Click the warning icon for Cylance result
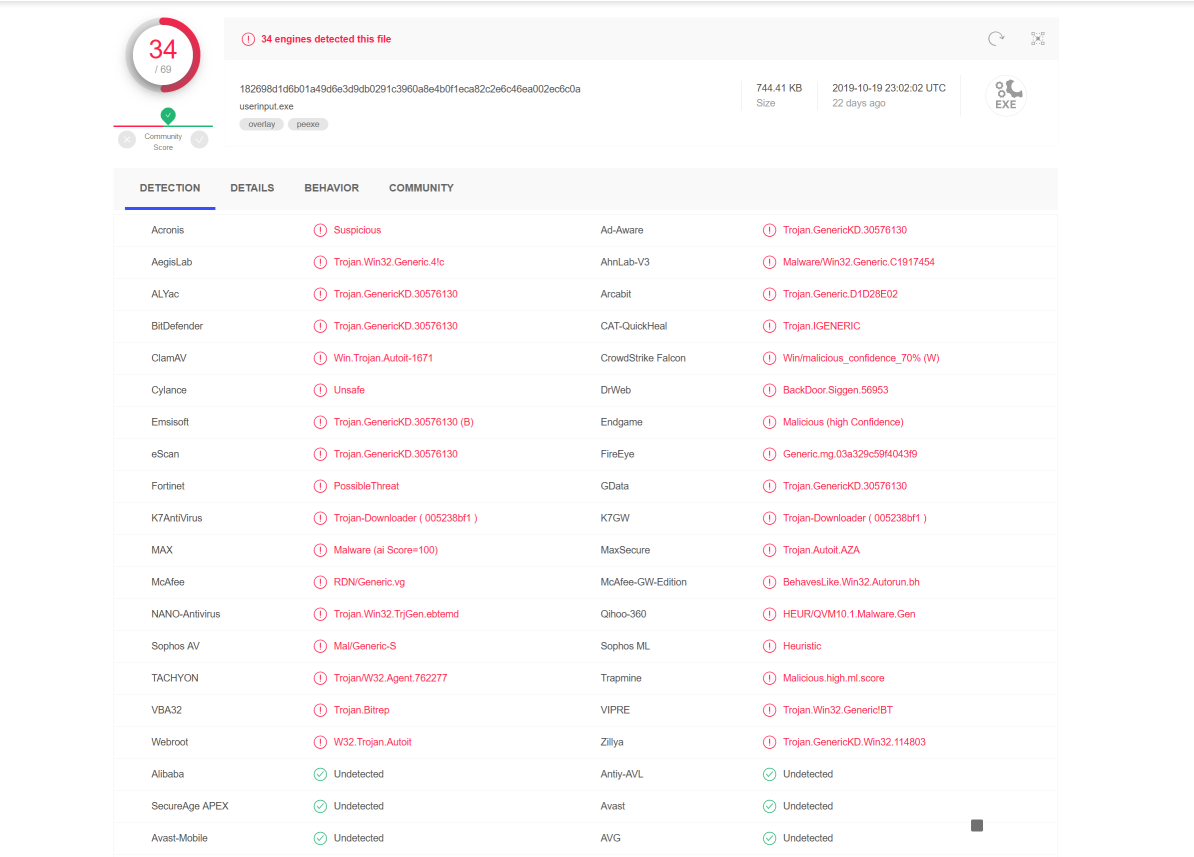The height and width of the screenshot is (857, 1194). coord(320,390)
